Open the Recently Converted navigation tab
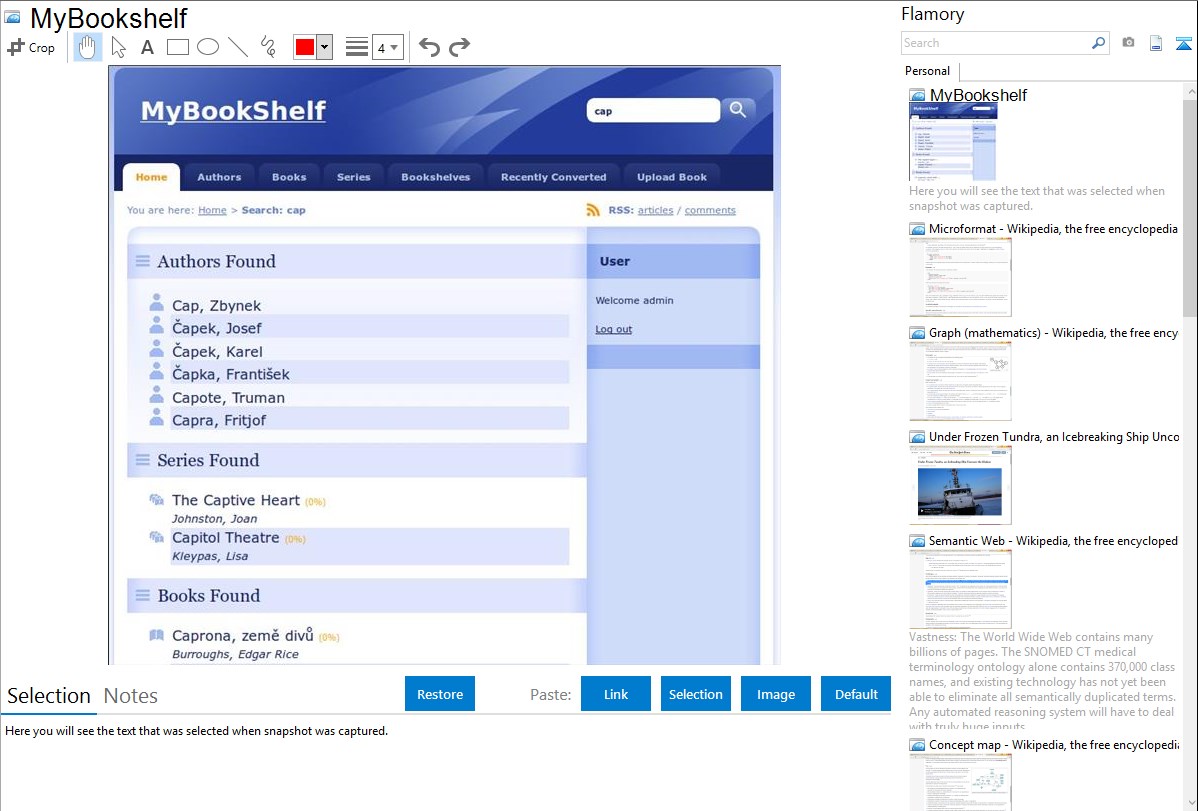 pyautogui.click(x=553, y=177)
